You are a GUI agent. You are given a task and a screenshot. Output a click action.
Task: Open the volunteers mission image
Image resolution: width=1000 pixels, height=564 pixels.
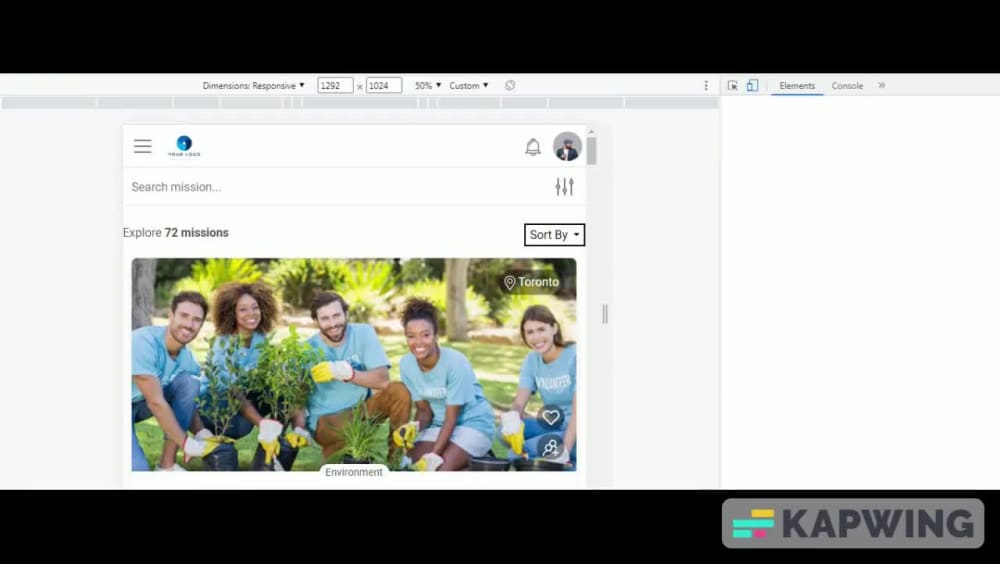(354, 364)
